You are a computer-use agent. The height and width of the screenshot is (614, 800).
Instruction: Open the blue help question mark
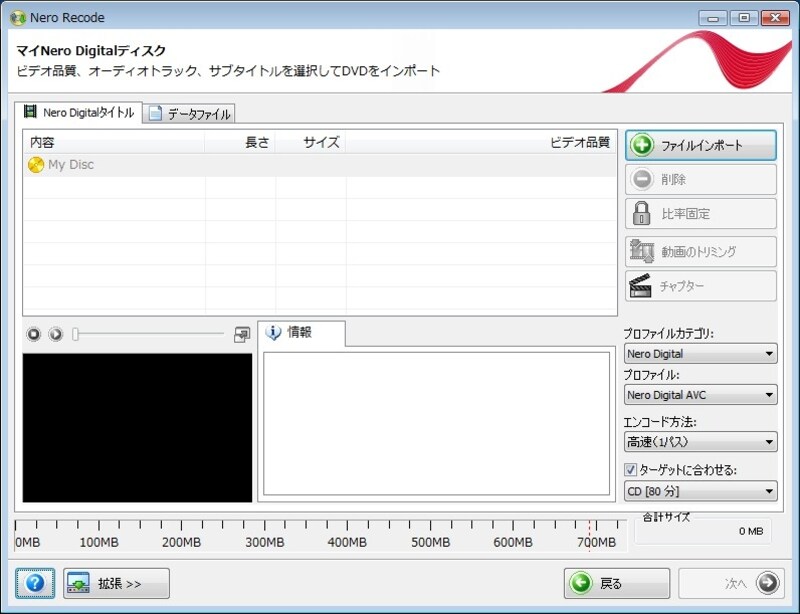coord(36,582)
